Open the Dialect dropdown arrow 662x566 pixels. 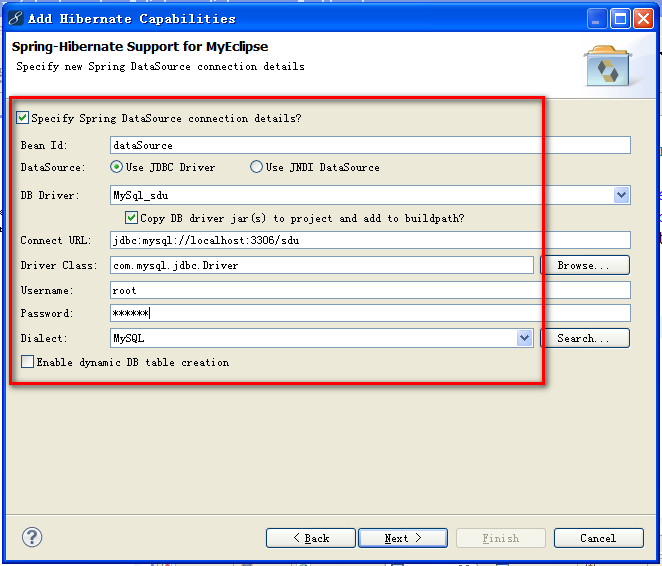tap(524, 338)
